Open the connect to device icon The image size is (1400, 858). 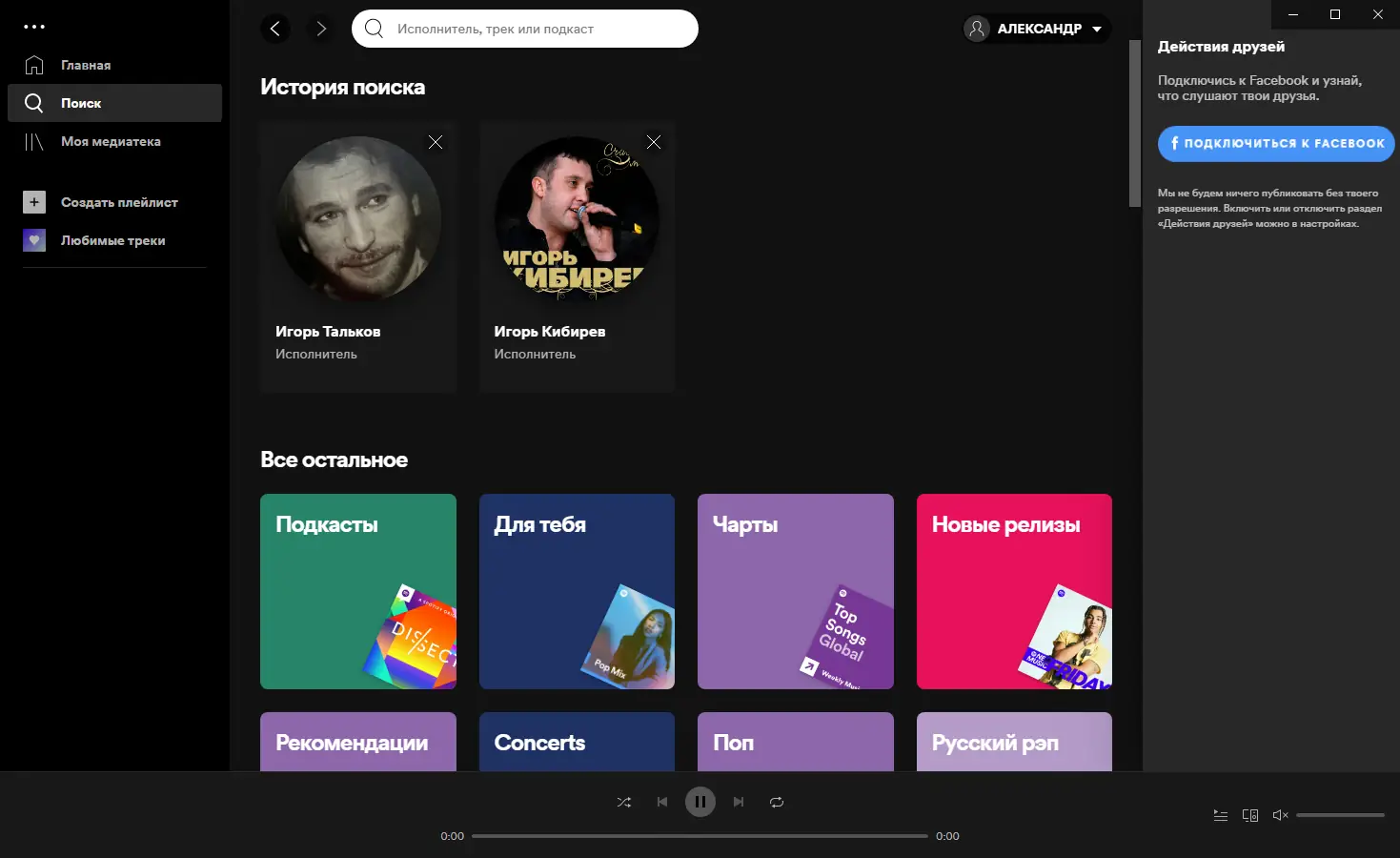(x=1250, y=815)
